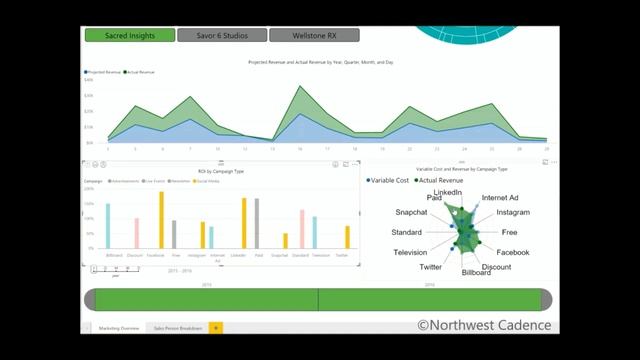Open the Marketing Overview page tab
This screenshot has width=640, height=360.
(119, 328)
